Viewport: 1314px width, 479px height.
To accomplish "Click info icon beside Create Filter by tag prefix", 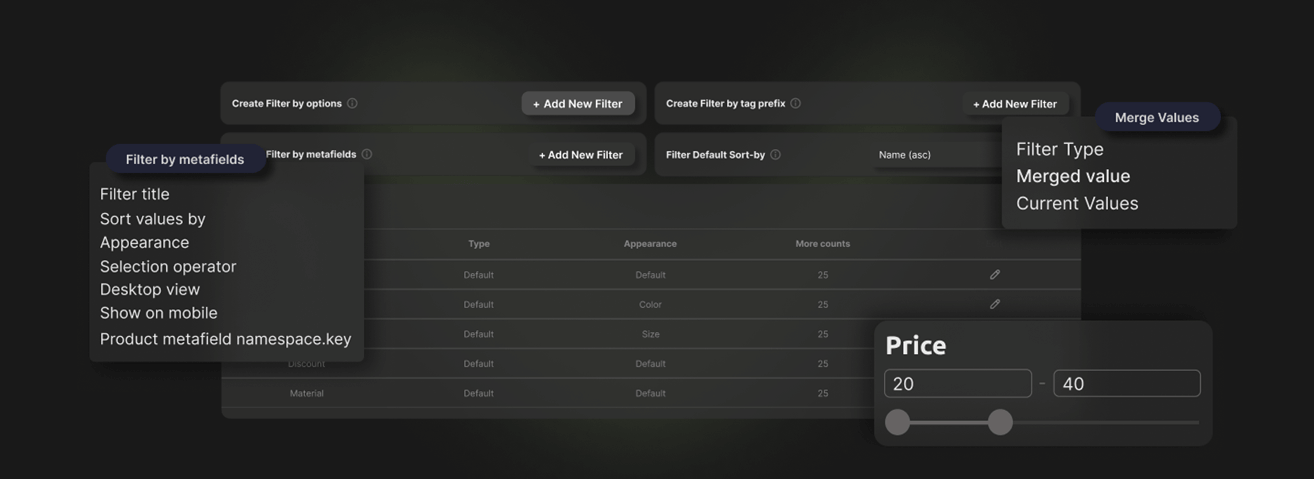I will 795,103.
